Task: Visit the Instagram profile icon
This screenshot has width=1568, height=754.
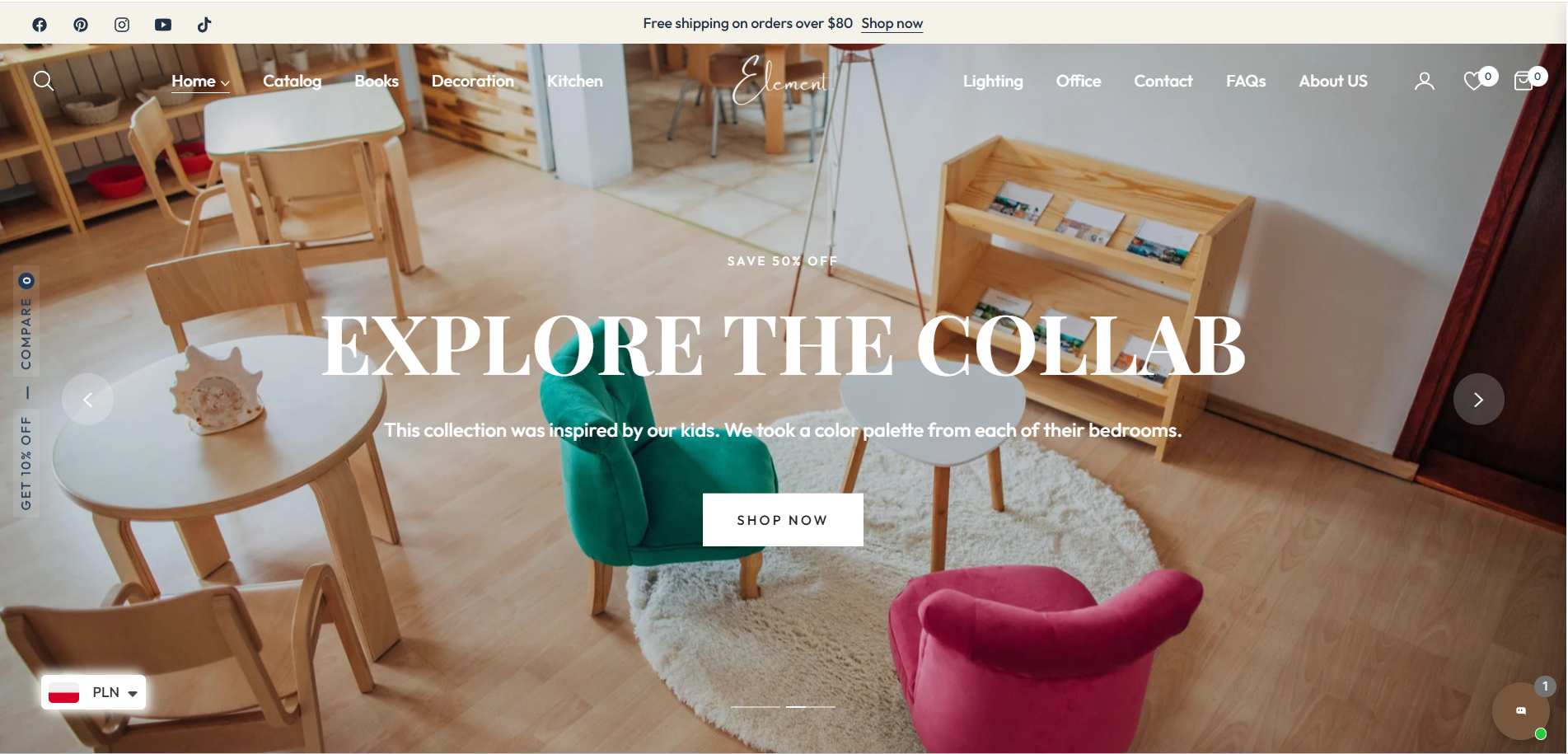Action: [122, 25]
